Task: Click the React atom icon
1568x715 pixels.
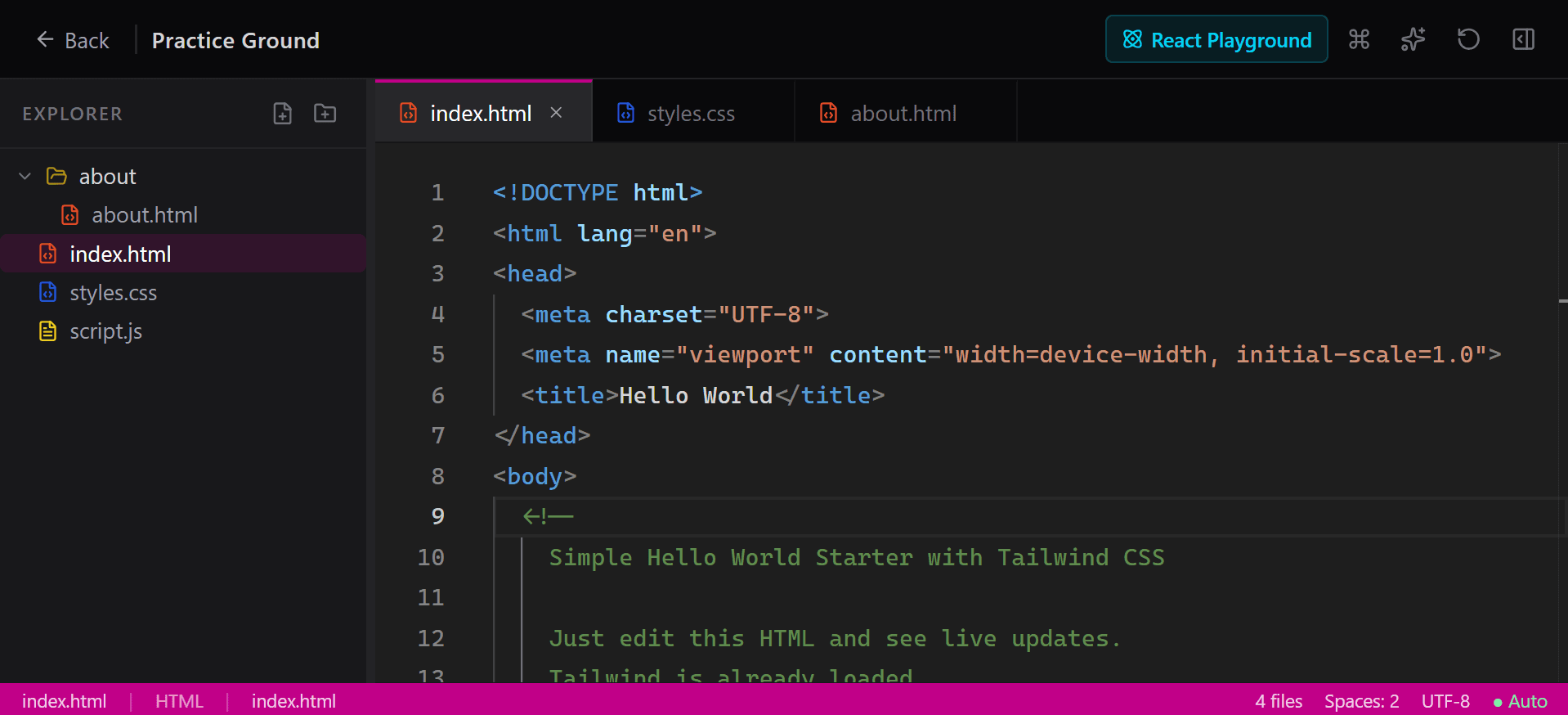Action: pos(1132,39)
